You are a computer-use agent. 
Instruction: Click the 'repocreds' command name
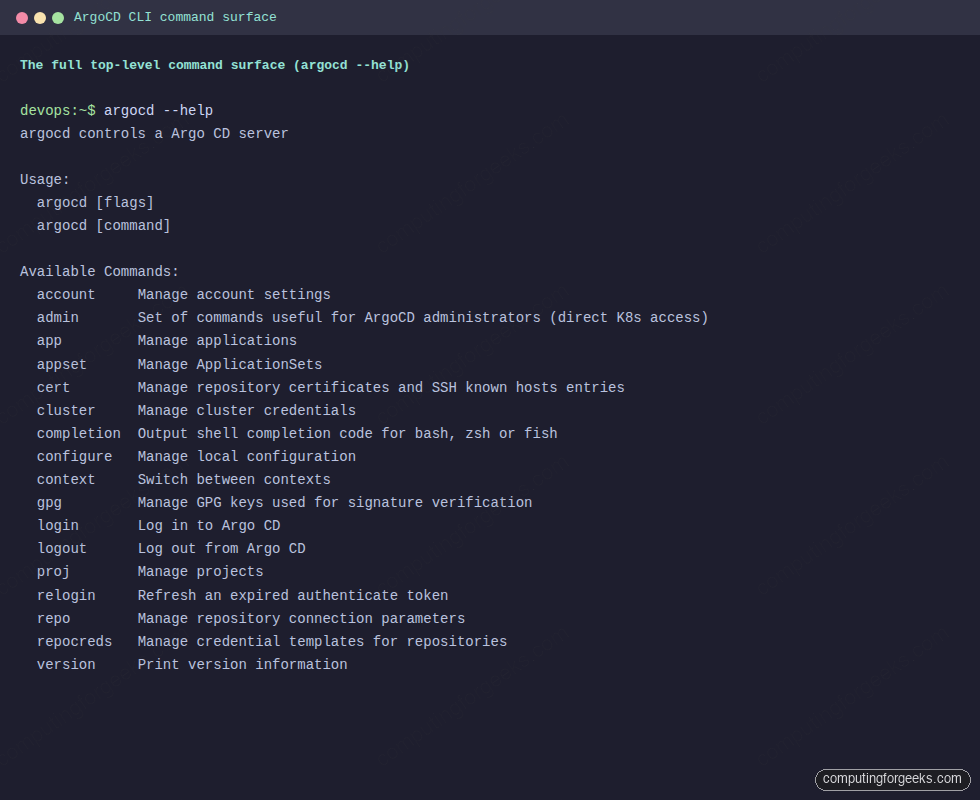[x=74, y=642]
